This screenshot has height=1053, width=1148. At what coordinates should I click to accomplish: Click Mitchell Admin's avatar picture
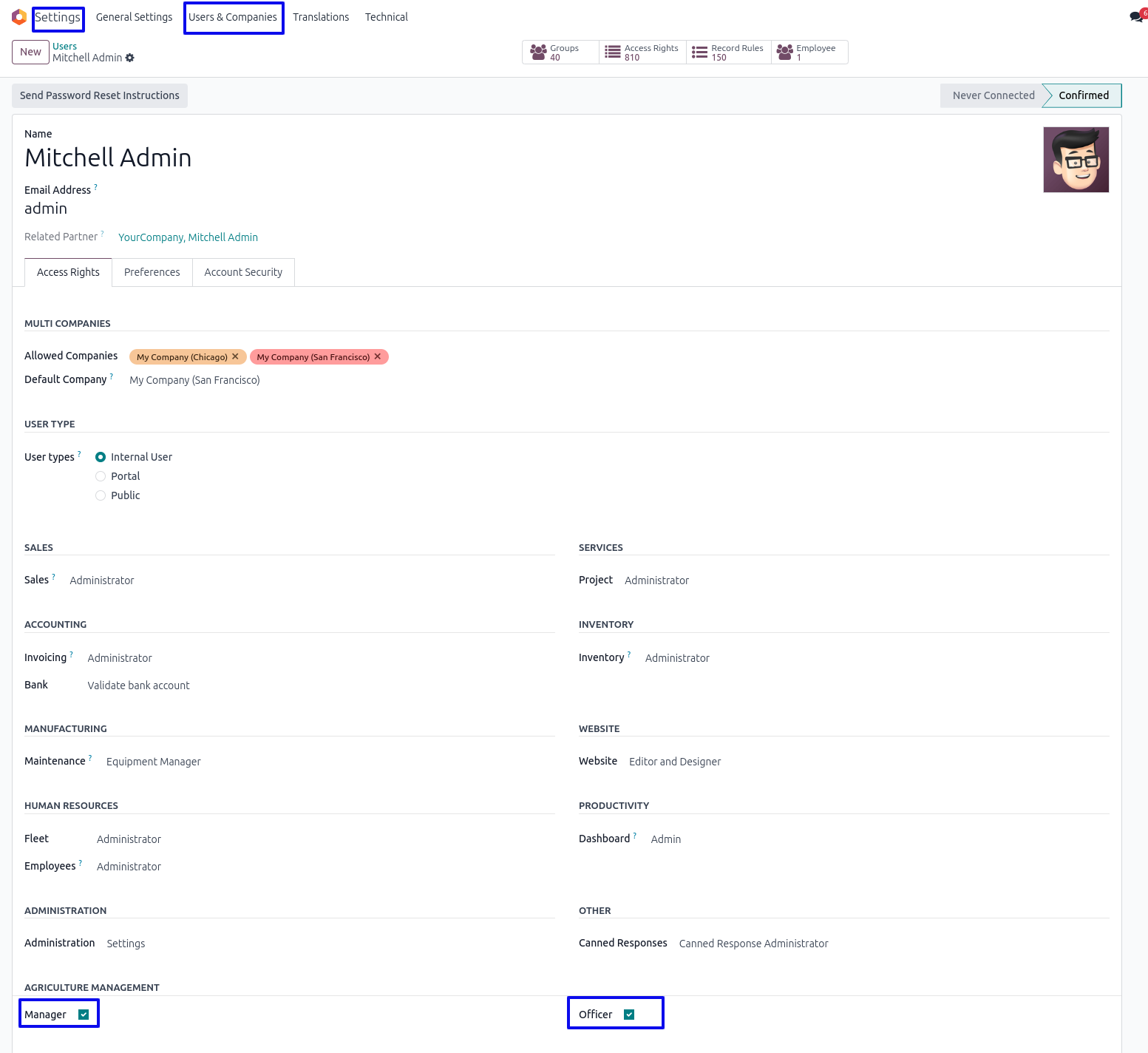pos(1076,160)
